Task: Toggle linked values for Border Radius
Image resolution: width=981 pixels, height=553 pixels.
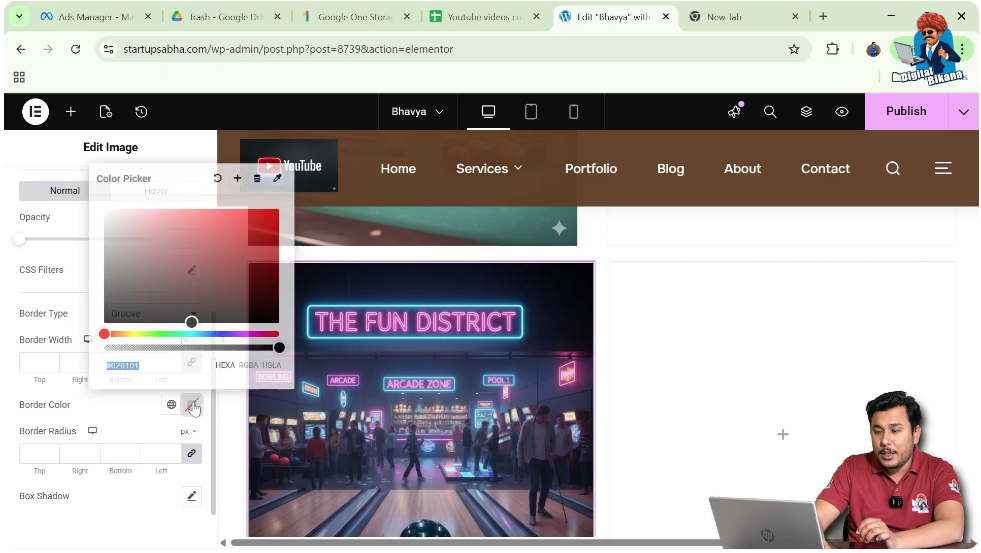Action: coord(192,453)
